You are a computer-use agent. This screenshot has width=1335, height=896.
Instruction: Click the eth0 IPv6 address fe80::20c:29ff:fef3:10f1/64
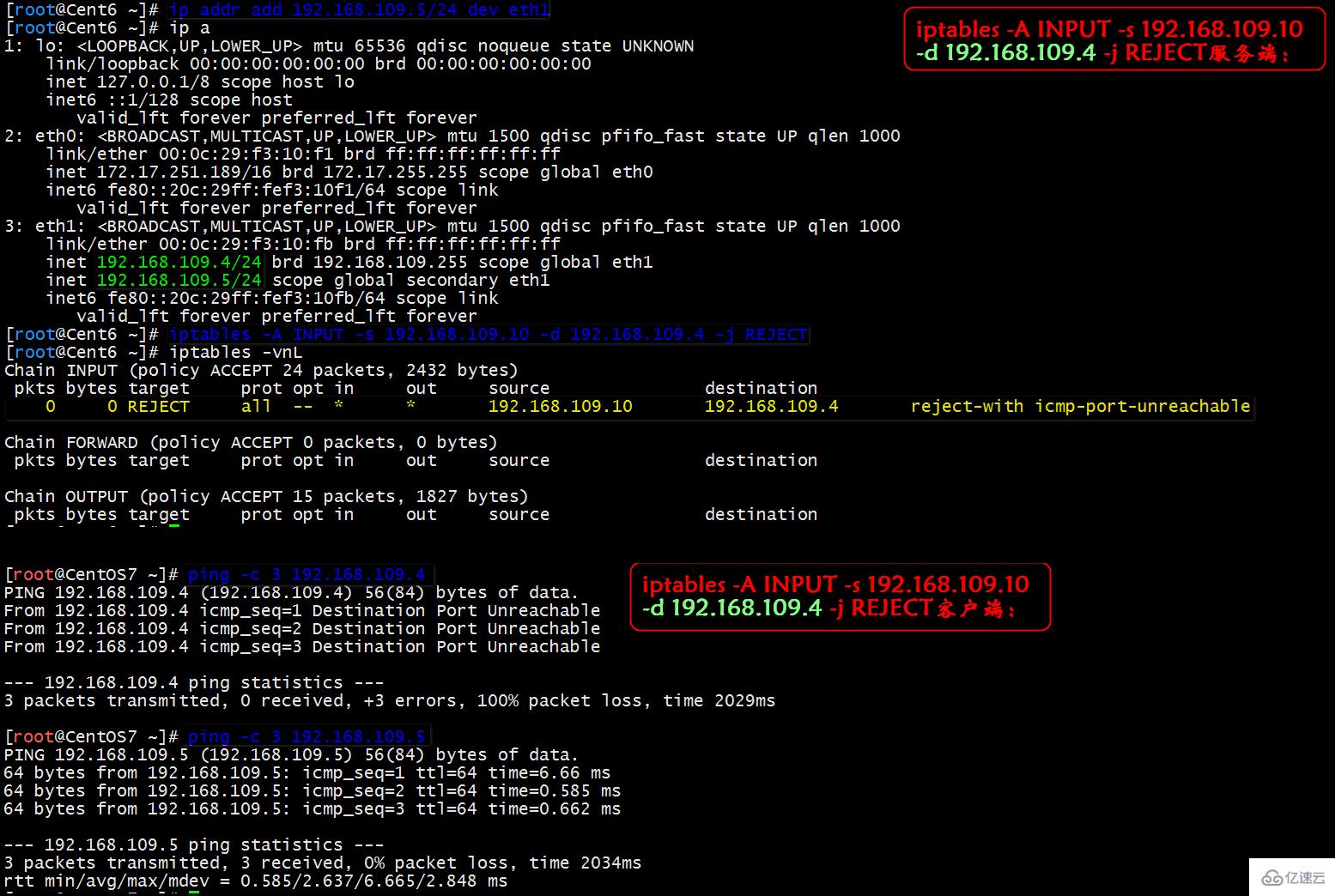(246, 190)
